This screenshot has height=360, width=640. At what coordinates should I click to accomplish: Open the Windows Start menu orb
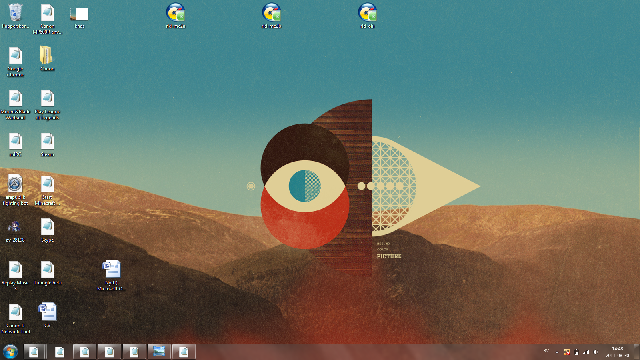tap(10, 351)
